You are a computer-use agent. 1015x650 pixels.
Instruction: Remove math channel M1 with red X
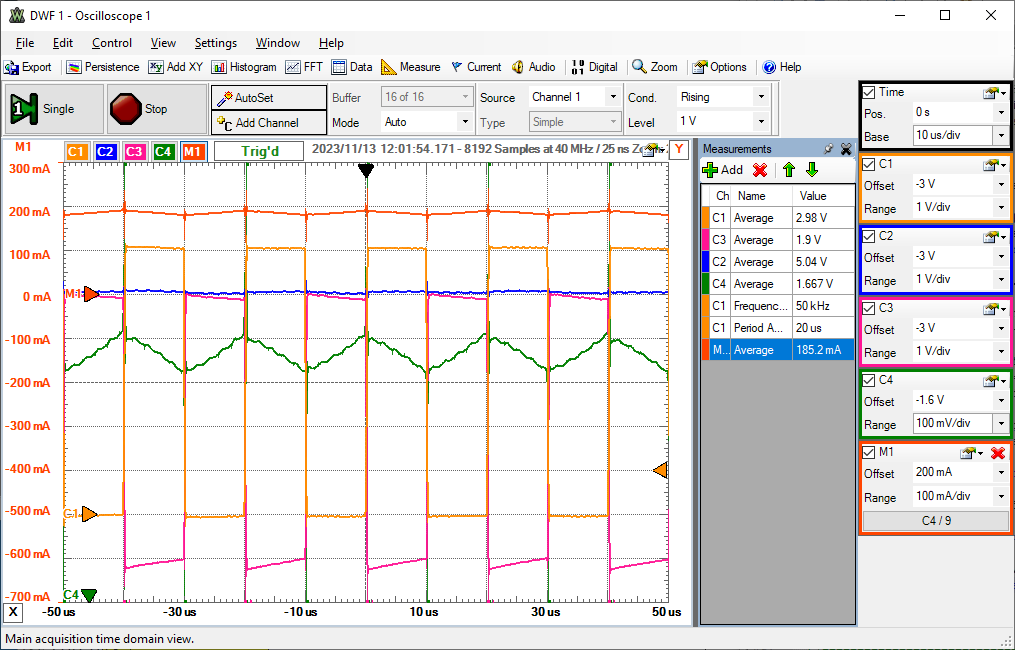(x=997, y=453)
